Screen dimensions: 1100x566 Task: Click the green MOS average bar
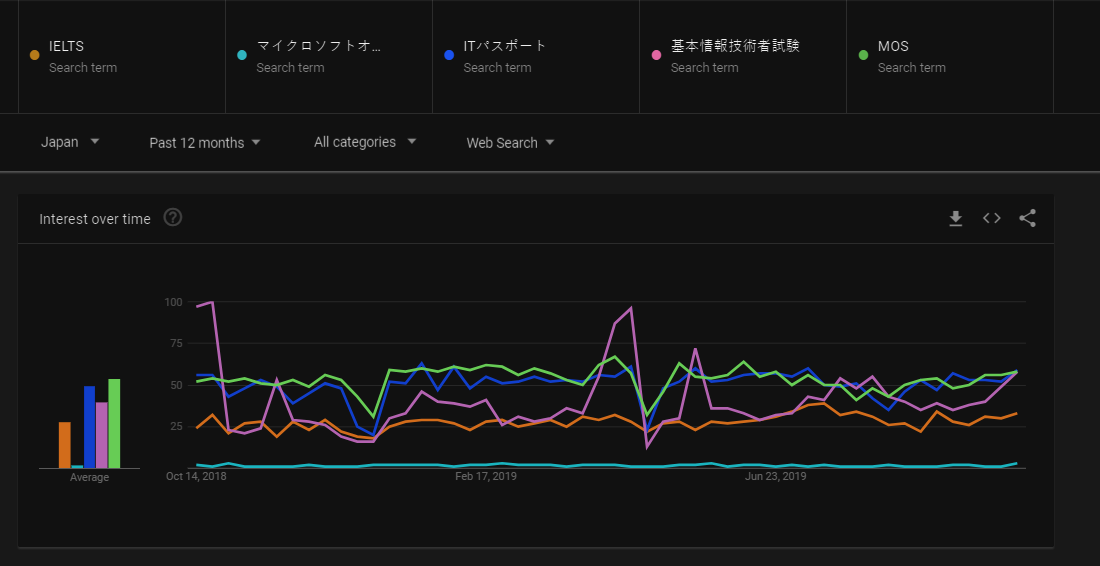click(x=114, y=423)
